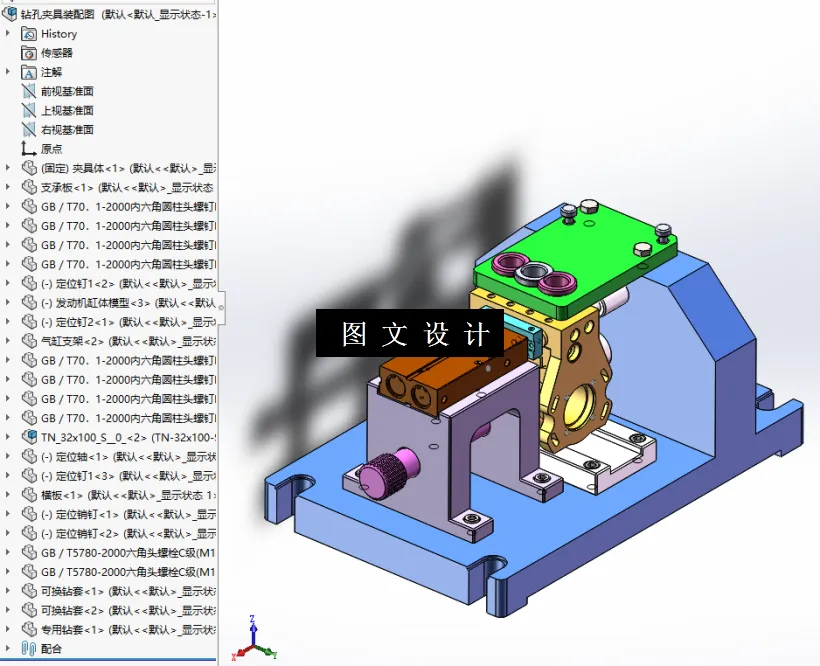Select the 前视基准面 front plane icon
The image size is (820, 666).
[28, 90]
